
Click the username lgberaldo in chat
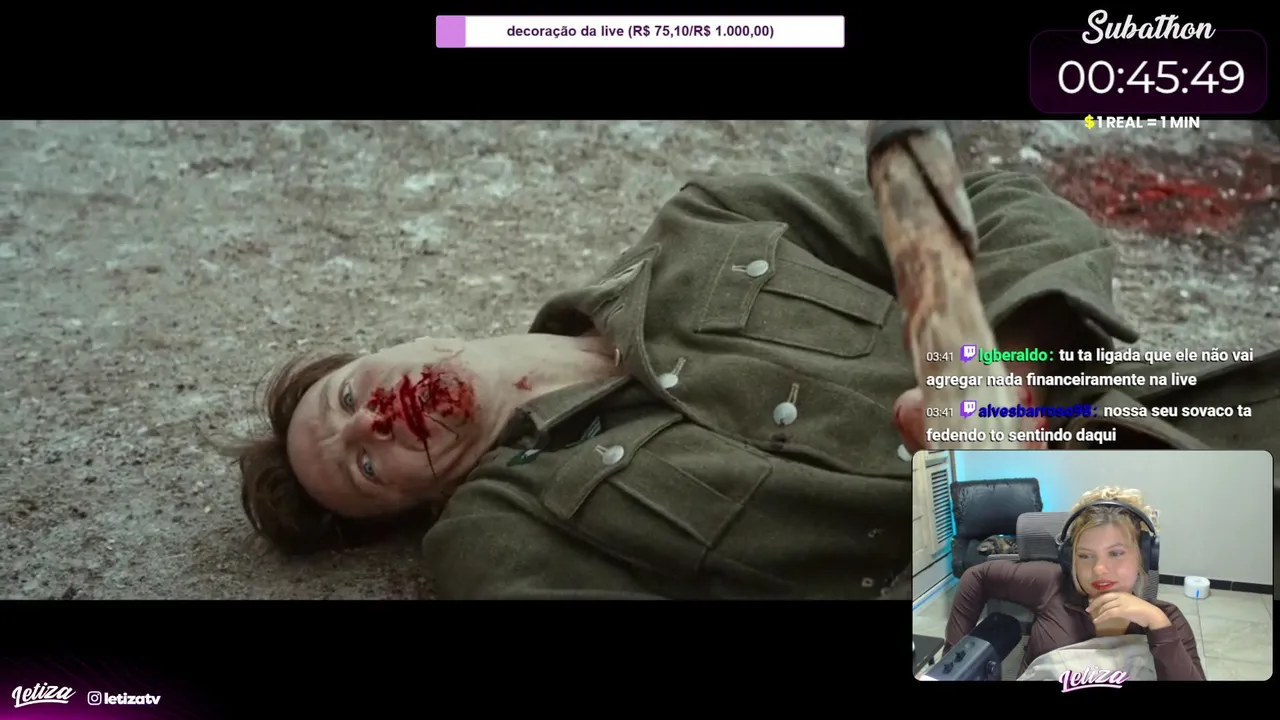click(1016, 355)
